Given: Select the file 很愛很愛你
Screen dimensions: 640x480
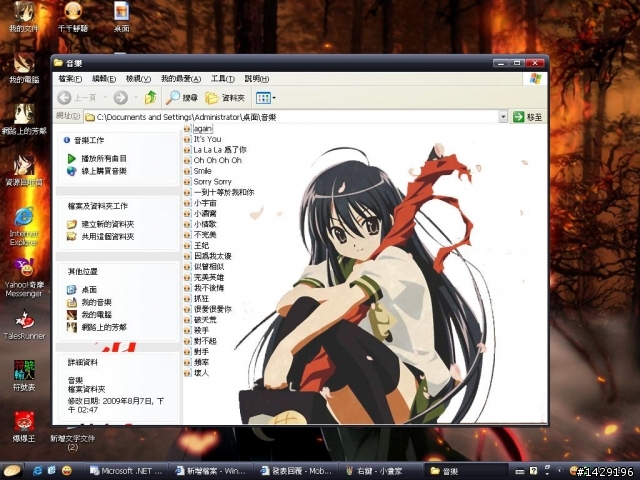Looking at the screenshot, I should pos(213,309).
